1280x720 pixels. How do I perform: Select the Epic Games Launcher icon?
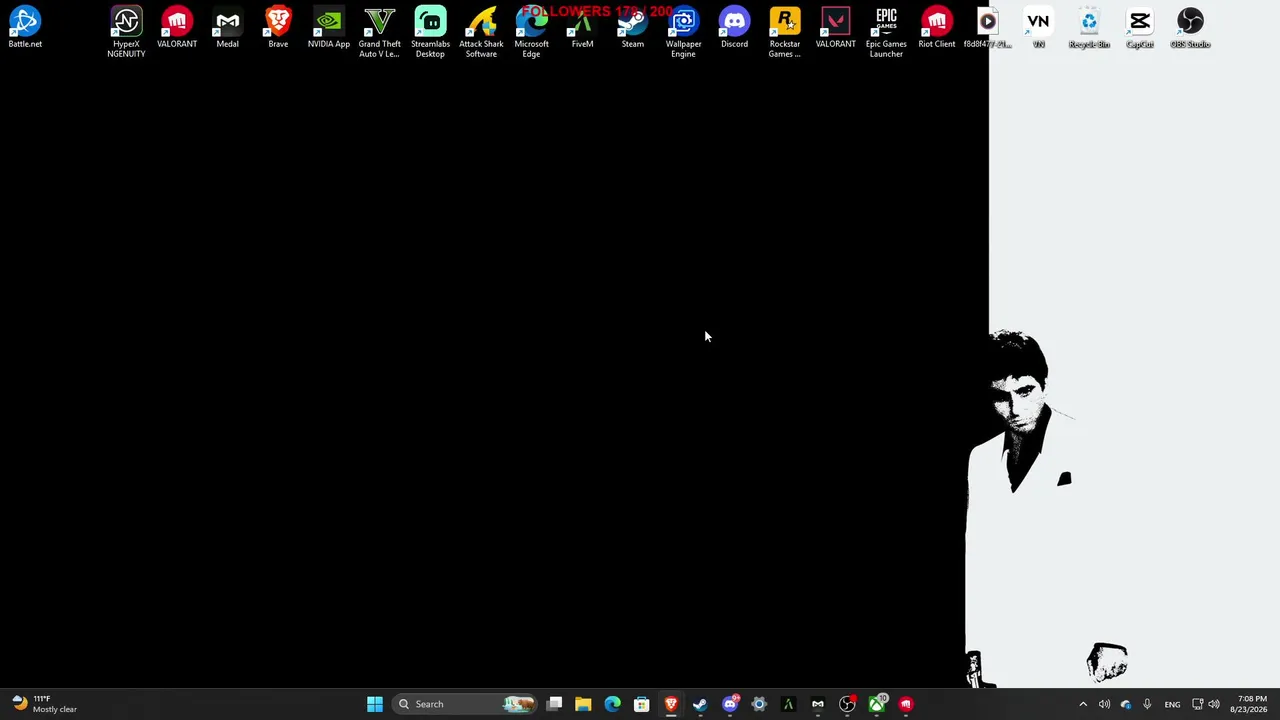coord(886,32)
